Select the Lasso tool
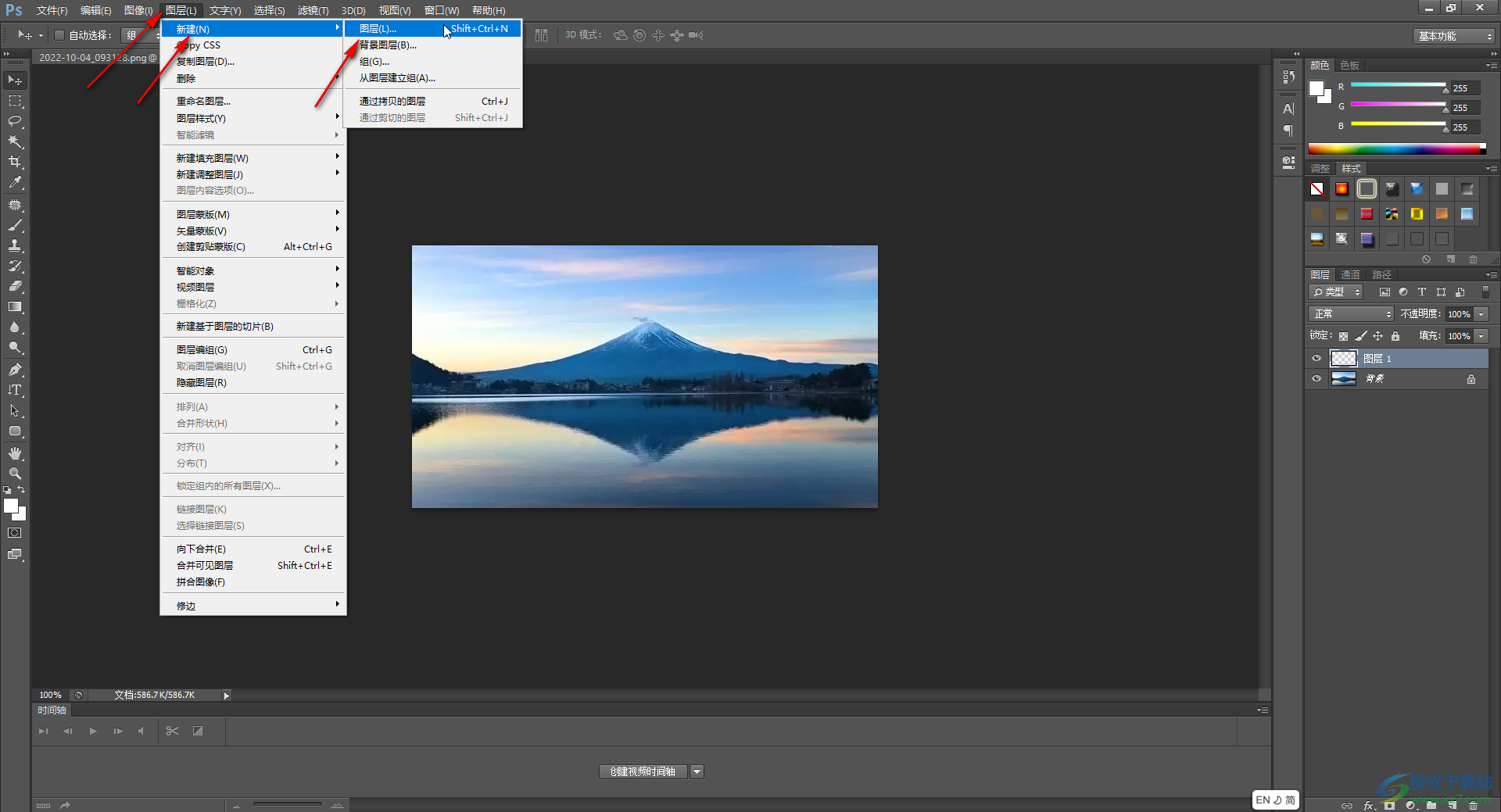Viewport: 1501px width, 812px height. (15, 121)
